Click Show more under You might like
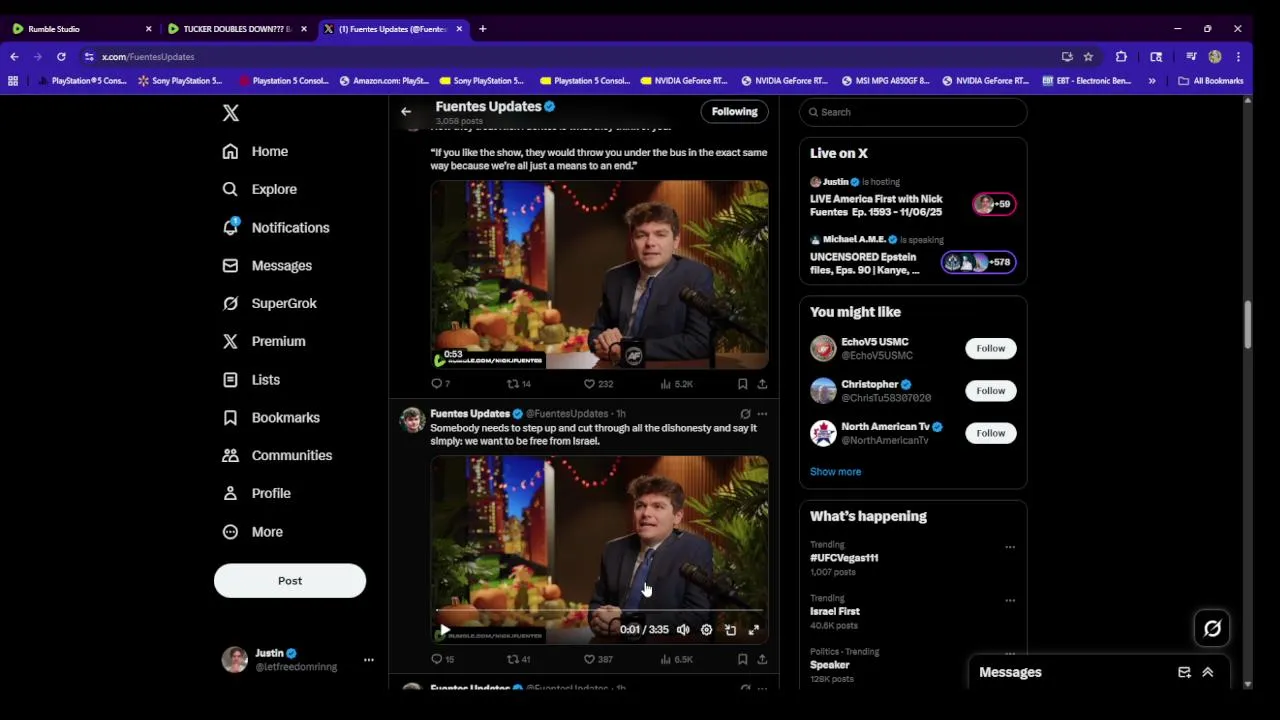 click(x=835, y=472)
